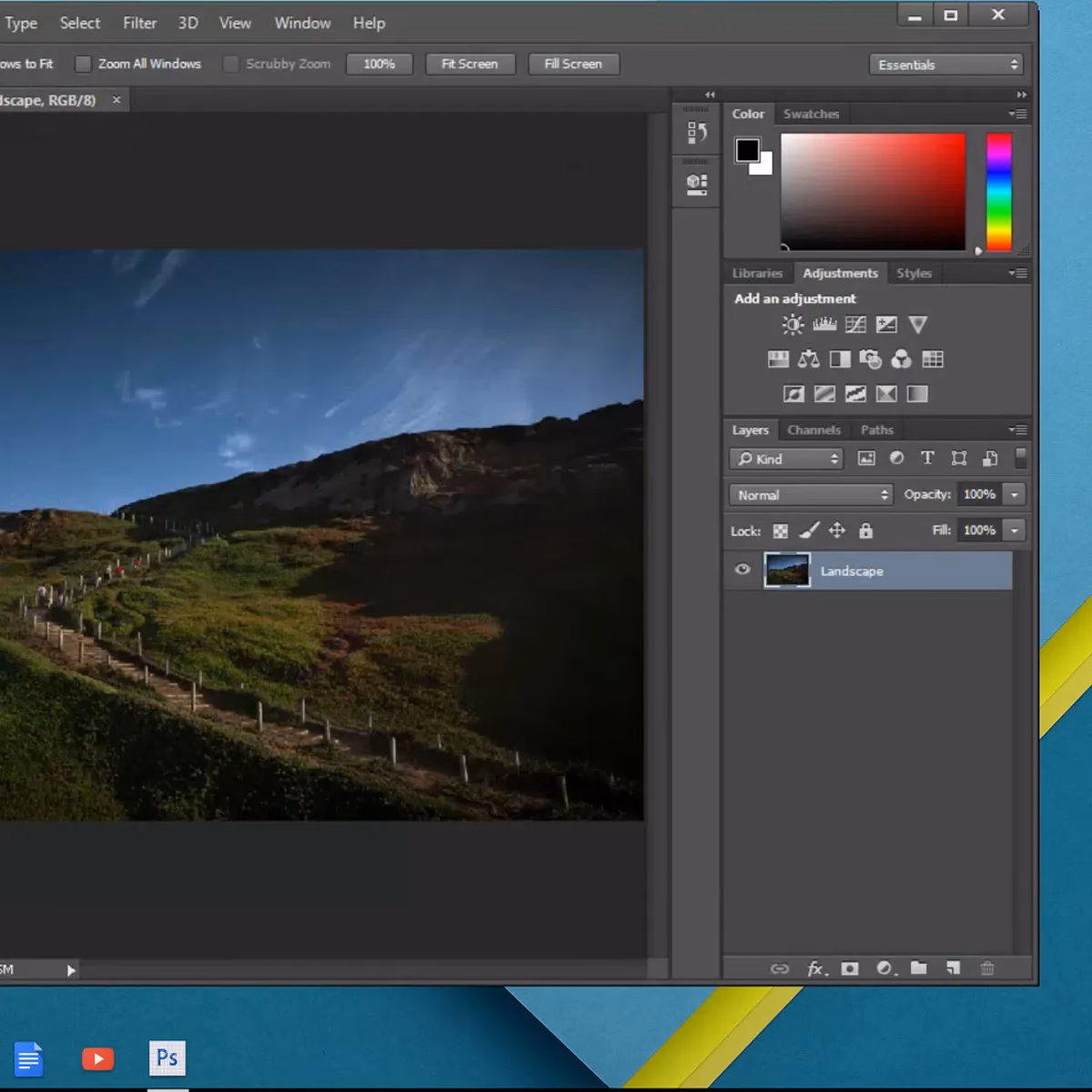Enable the Zoom All Windows checkbox
The width and height of the screenshot is (1092, 1092).
point(83,64)
